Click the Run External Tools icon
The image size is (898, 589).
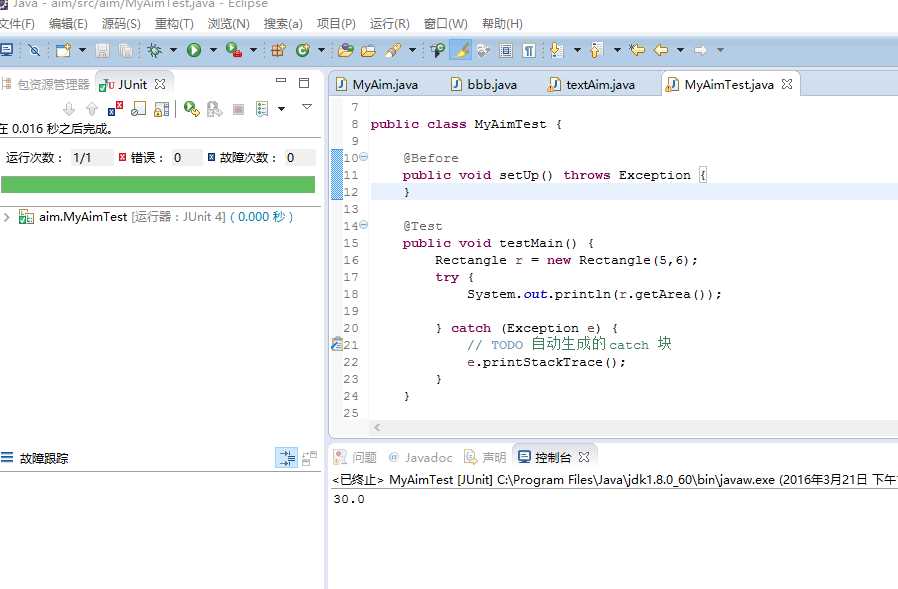(x=234, y=50)
